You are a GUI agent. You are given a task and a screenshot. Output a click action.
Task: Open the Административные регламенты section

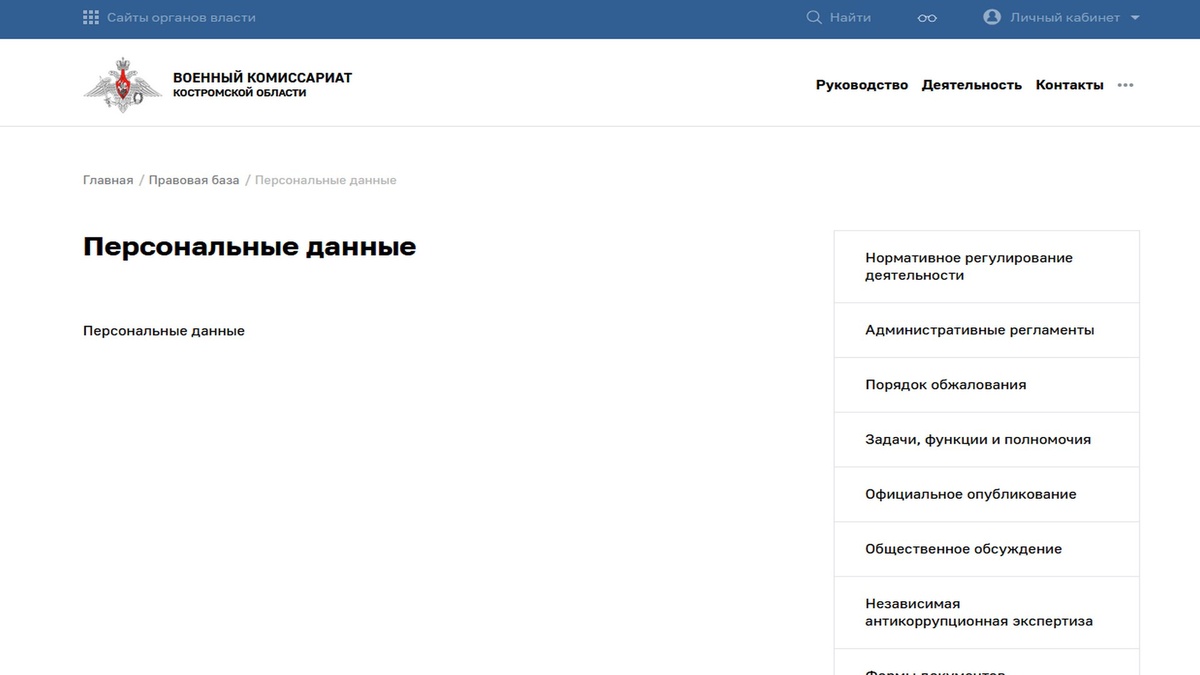point(979,329)
